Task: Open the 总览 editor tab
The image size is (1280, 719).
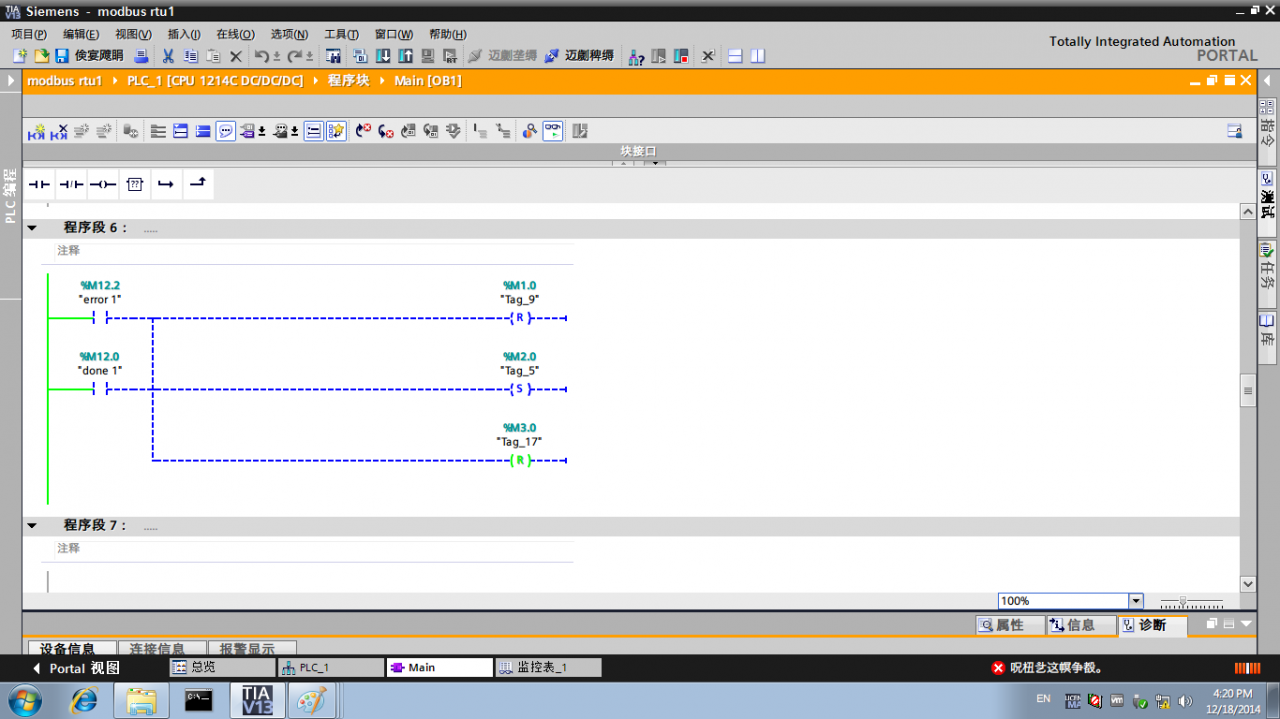Action: [x=221, y=667]
